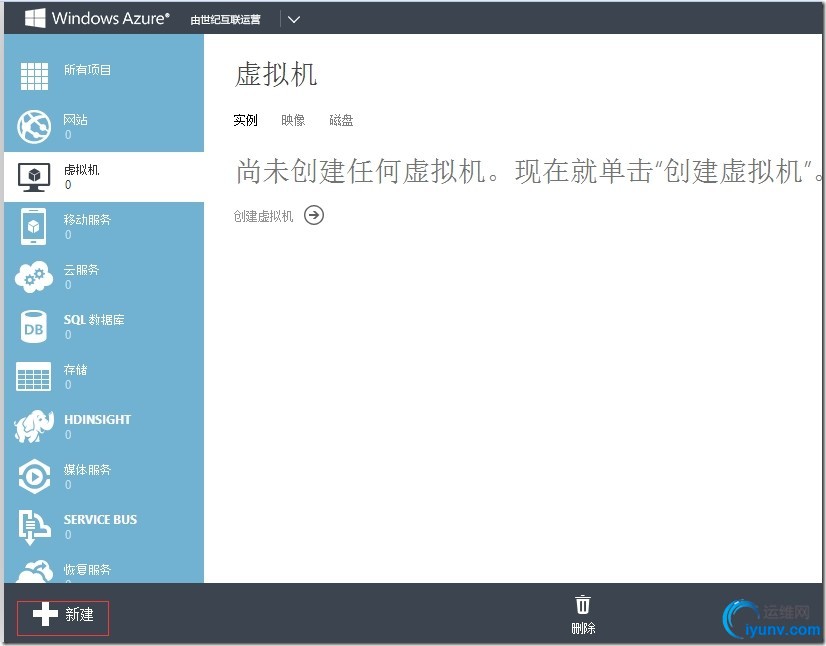Open the 云服务 cloud gears icon
Viewport: 826px width, 646px height.
click(34, 277)
